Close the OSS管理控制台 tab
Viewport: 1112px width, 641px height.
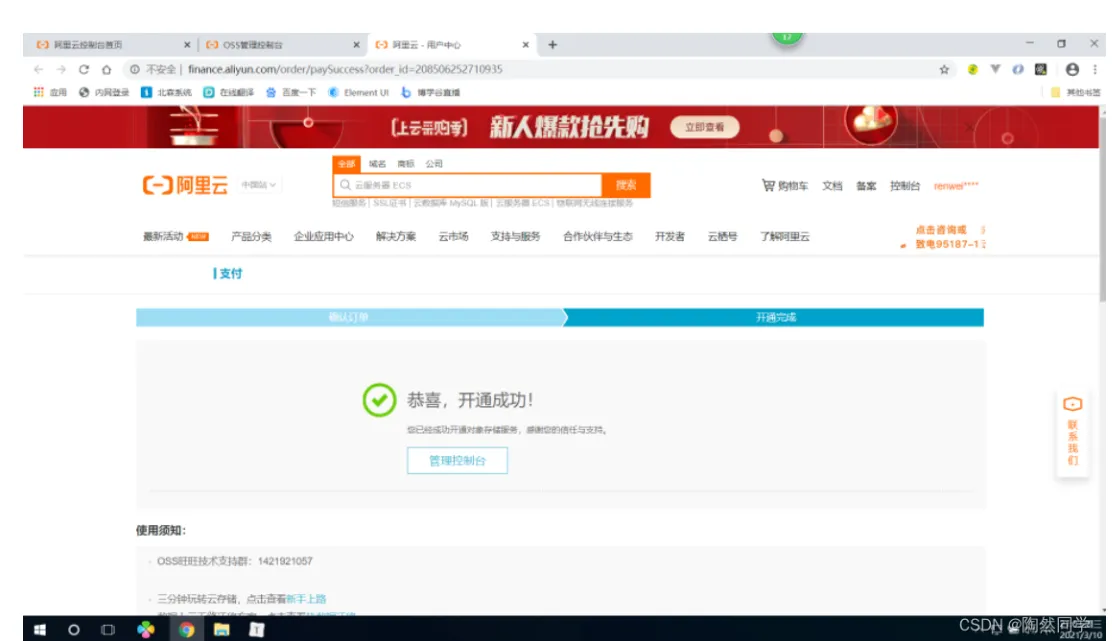click(356, 45)
